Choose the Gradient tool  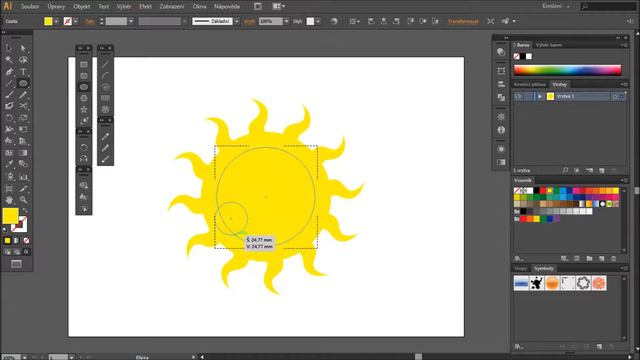tap(23, 153)
